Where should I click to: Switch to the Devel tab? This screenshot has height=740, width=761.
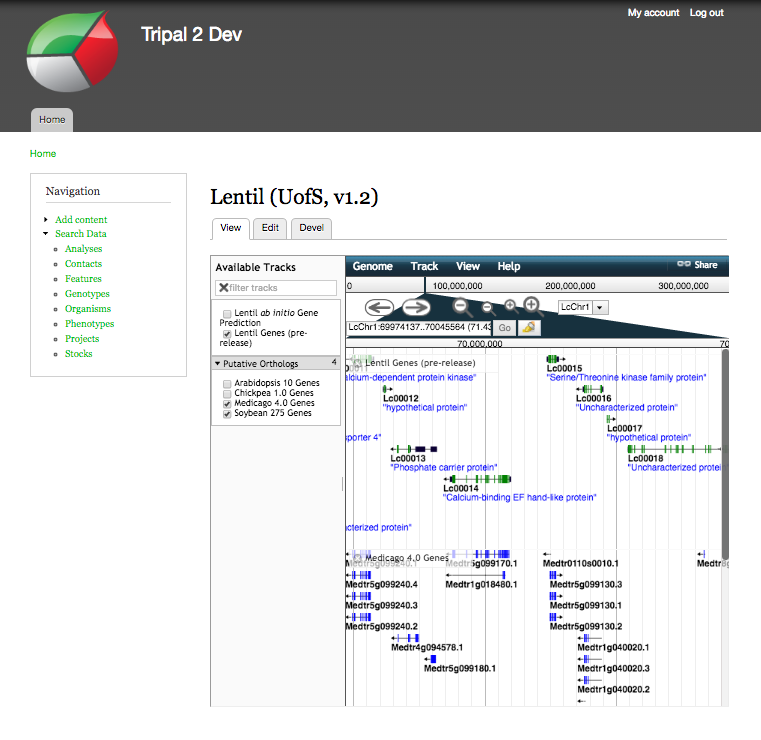(311, 228)
